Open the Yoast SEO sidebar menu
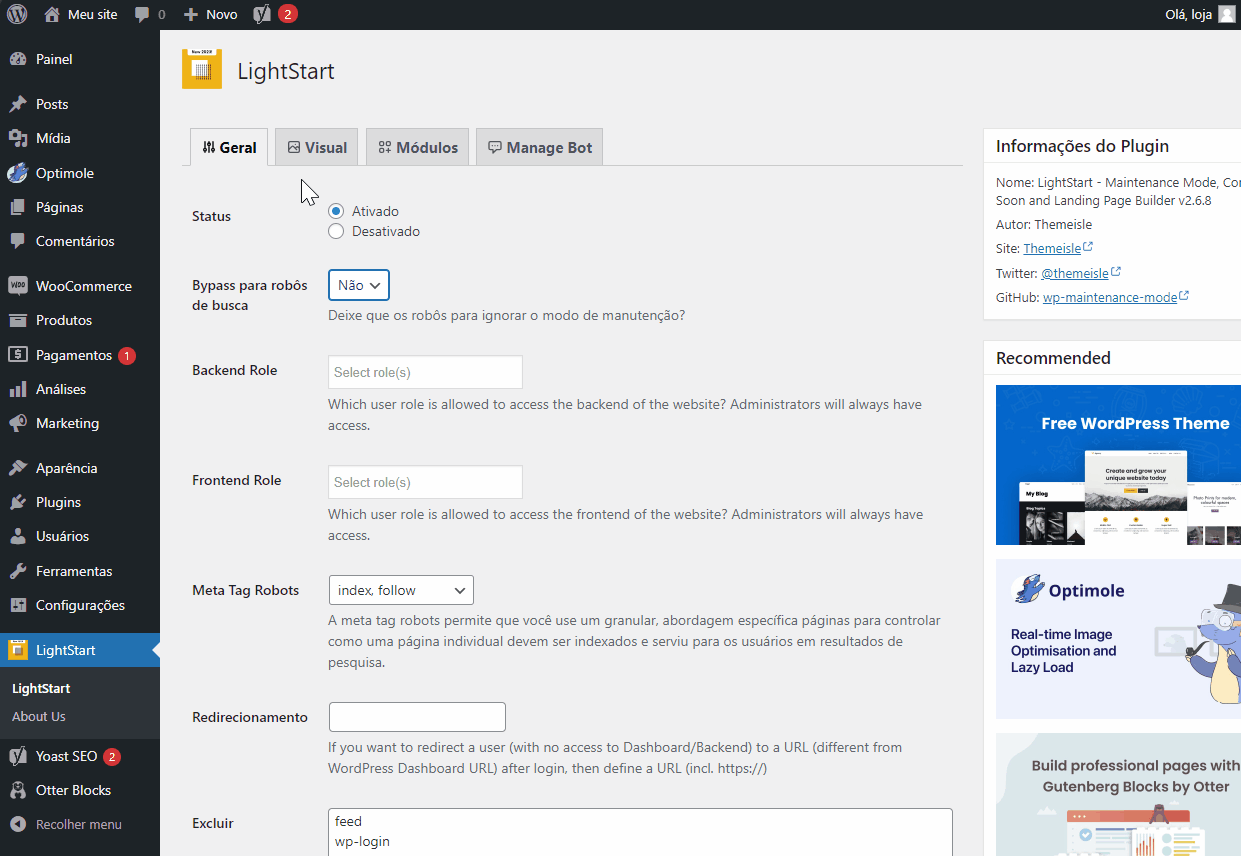 pos(80,756)
